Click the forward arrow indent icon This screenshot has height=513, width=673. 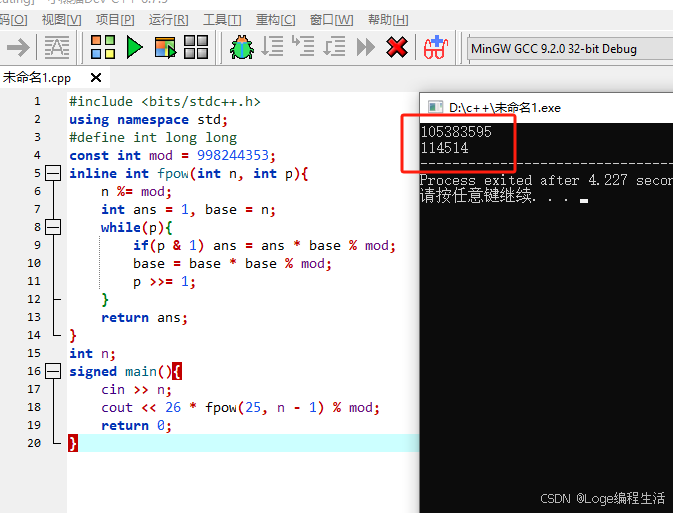(x=18, y=47)
